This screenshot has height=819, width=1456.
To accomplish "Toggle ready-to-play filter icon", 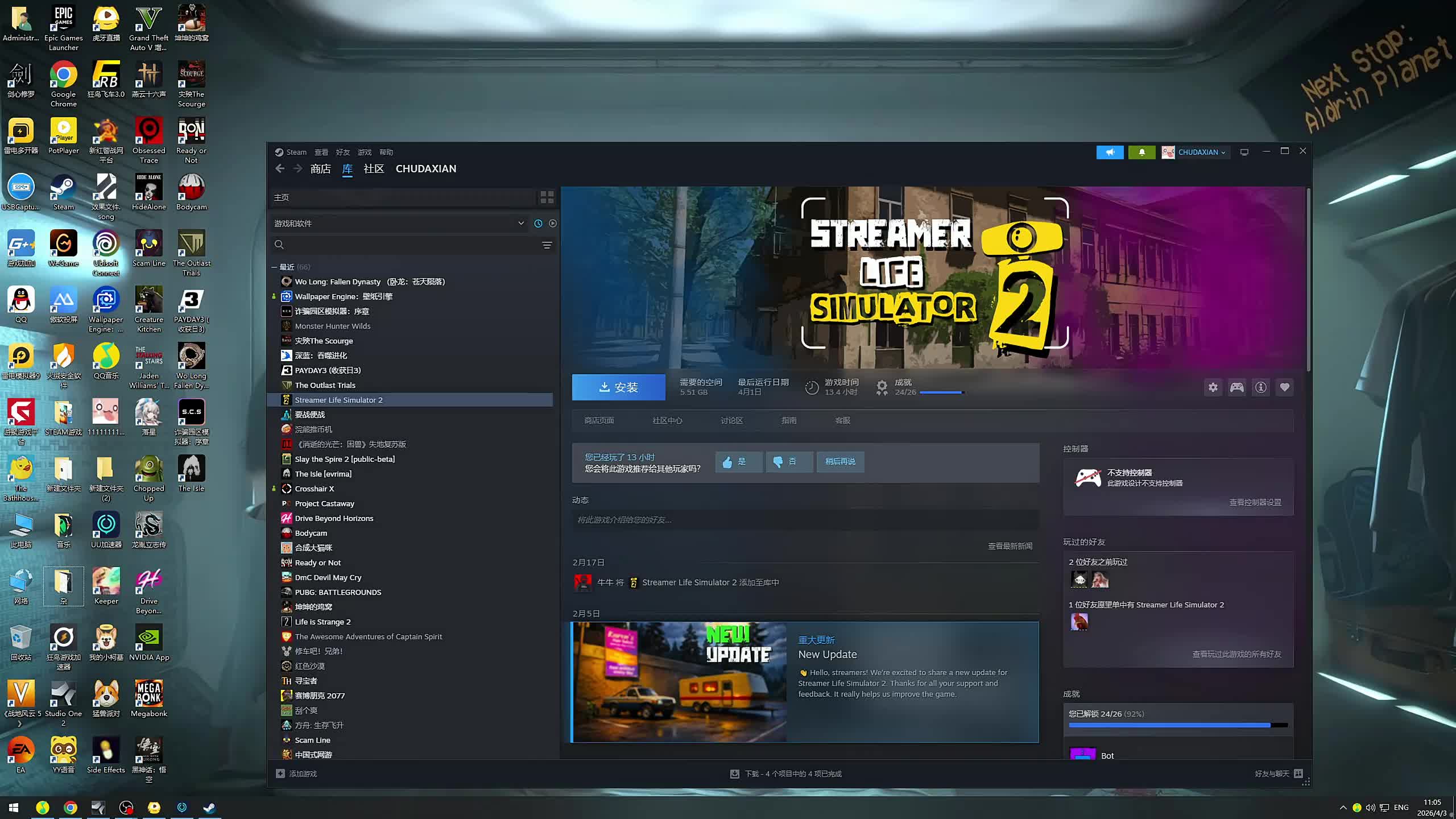I will point(553,224).
